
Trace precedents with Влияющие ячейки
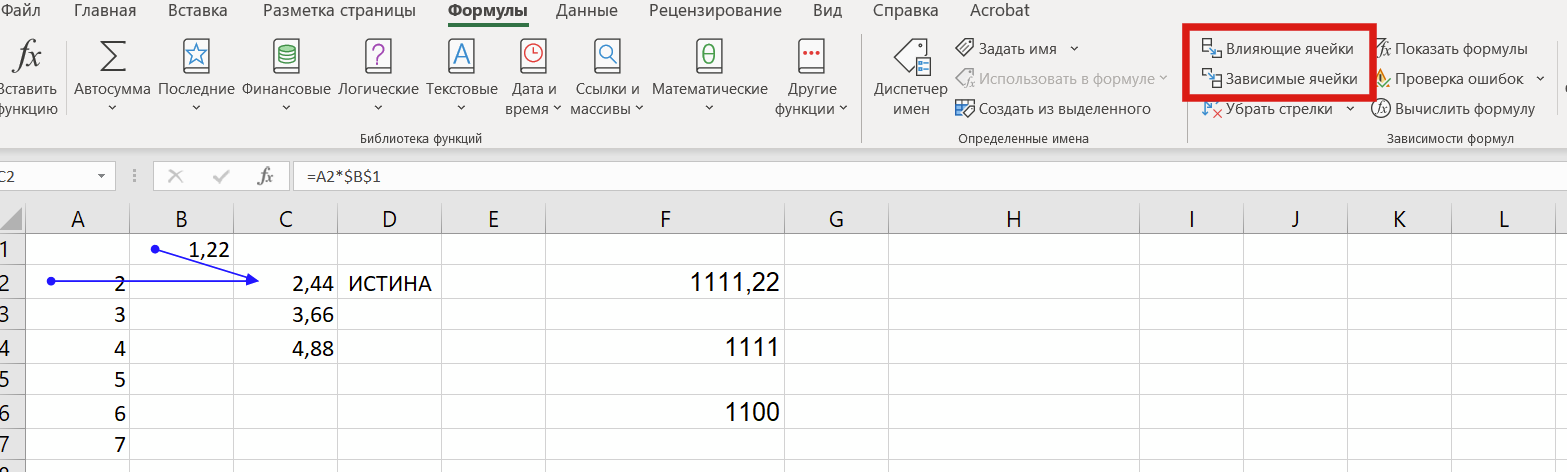[1277, 48]
